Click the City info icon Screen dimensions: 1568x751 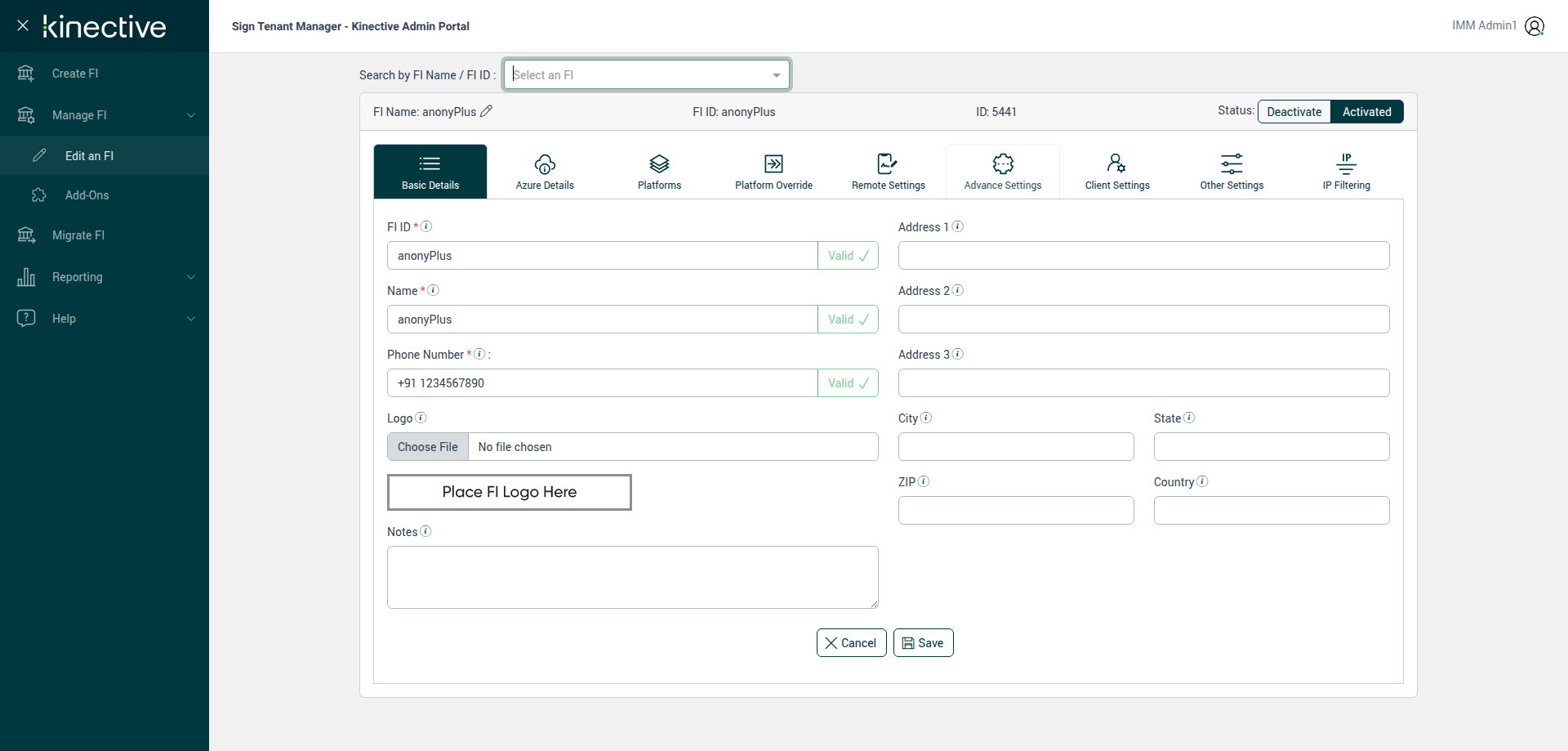coord(926,418)
